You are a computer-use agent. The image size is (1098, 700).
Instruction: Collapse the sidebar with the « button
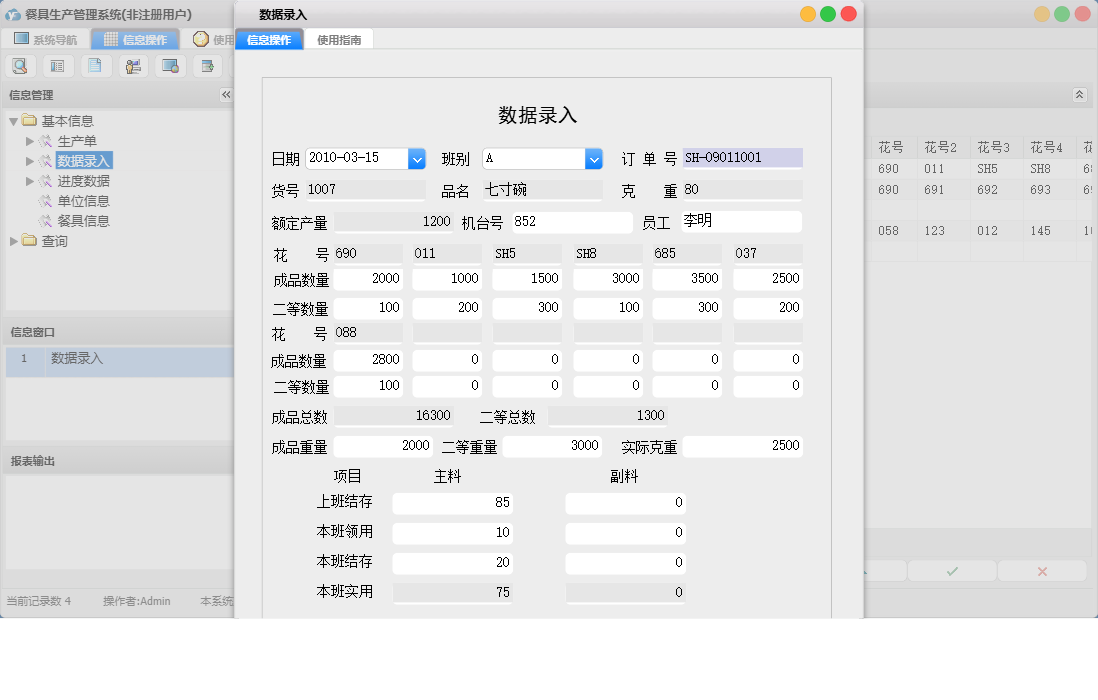pyautogui.click(x=225, y=95)
